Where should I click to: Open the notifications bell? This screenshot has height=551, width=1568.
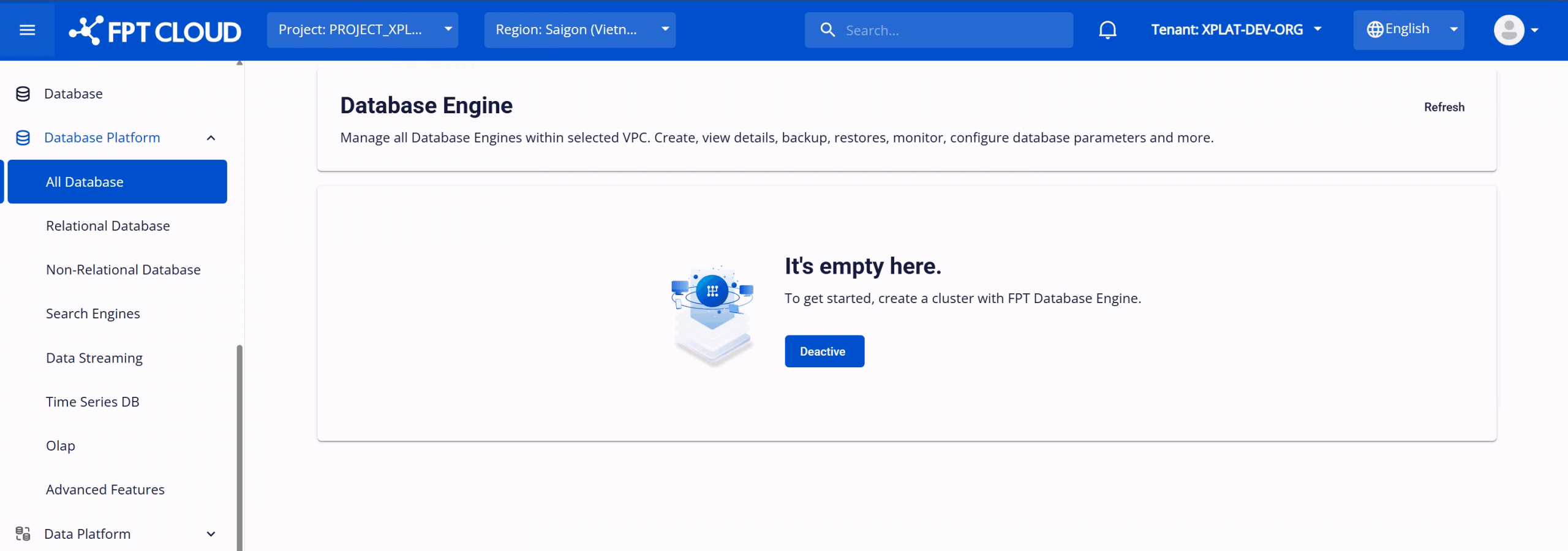click(x=1107, y=30)
